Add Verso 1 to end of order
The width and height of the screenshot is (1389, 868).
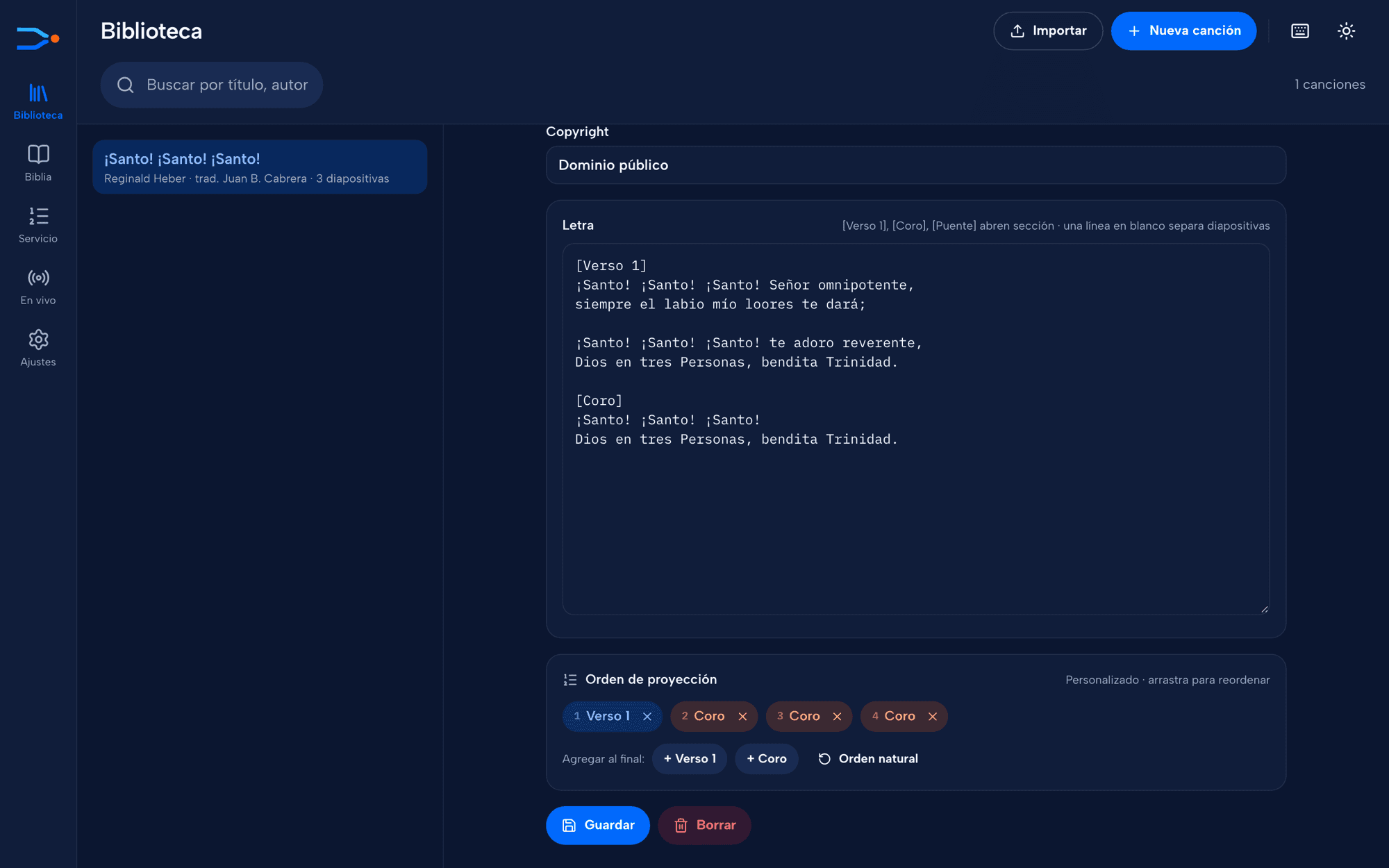click(690, 759)
